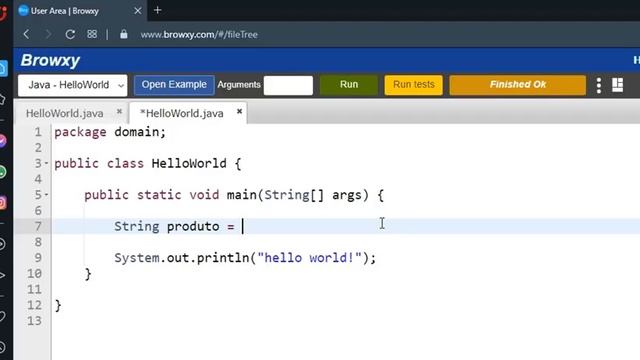640x360 pixels.
Task: Click on 'public class HelloWorld {' line
Action: (148, 164)
